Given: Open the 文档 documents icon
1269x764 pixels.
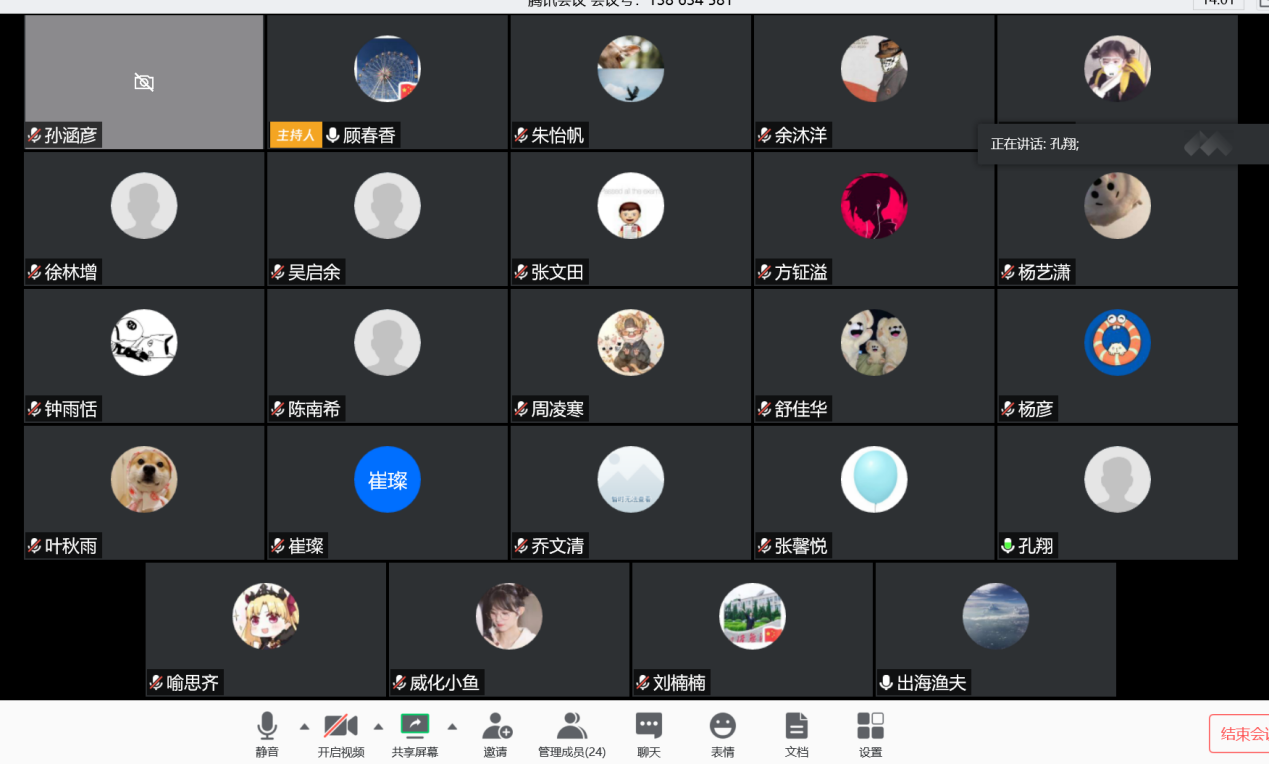Looking at the screenshot, I should (x=796, y=727).
